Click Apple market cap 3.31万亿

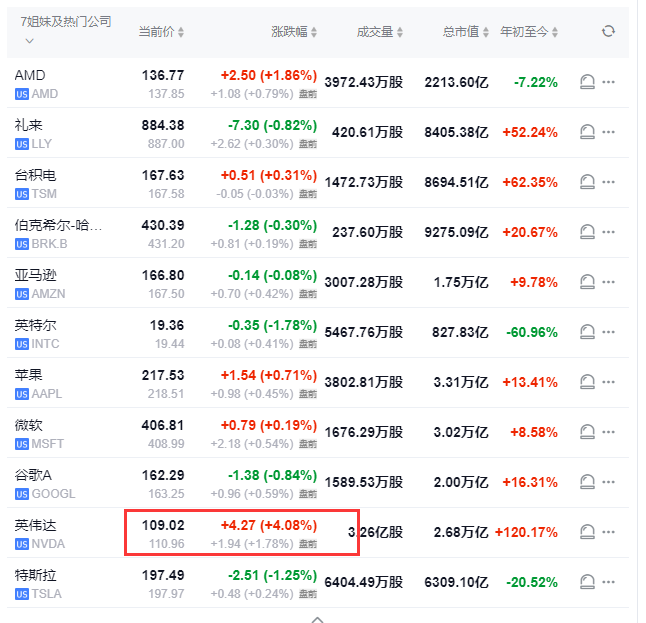click(x=461, y=382)
